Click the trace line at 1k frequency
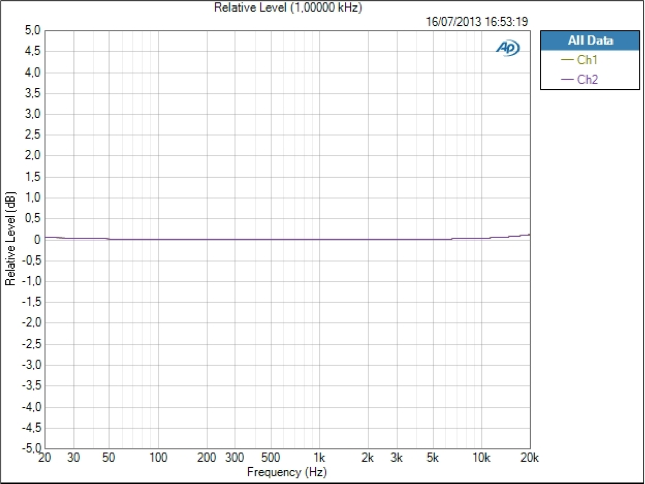This screenshot has height=484, width=645. 319,239
